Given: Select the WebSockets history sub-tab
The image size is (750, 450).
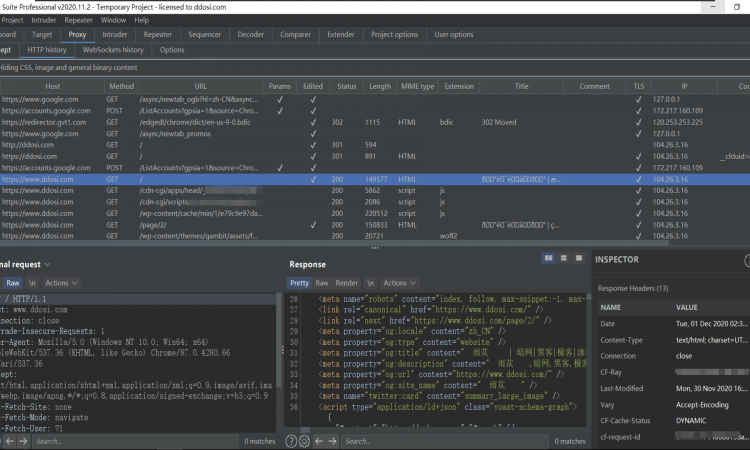Looking at the screenshot, I should tap(113, 50).
